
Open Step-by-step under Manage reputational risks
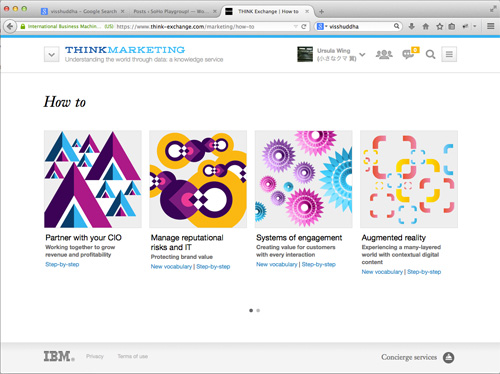pyautogui.click(x=213, y=267)
